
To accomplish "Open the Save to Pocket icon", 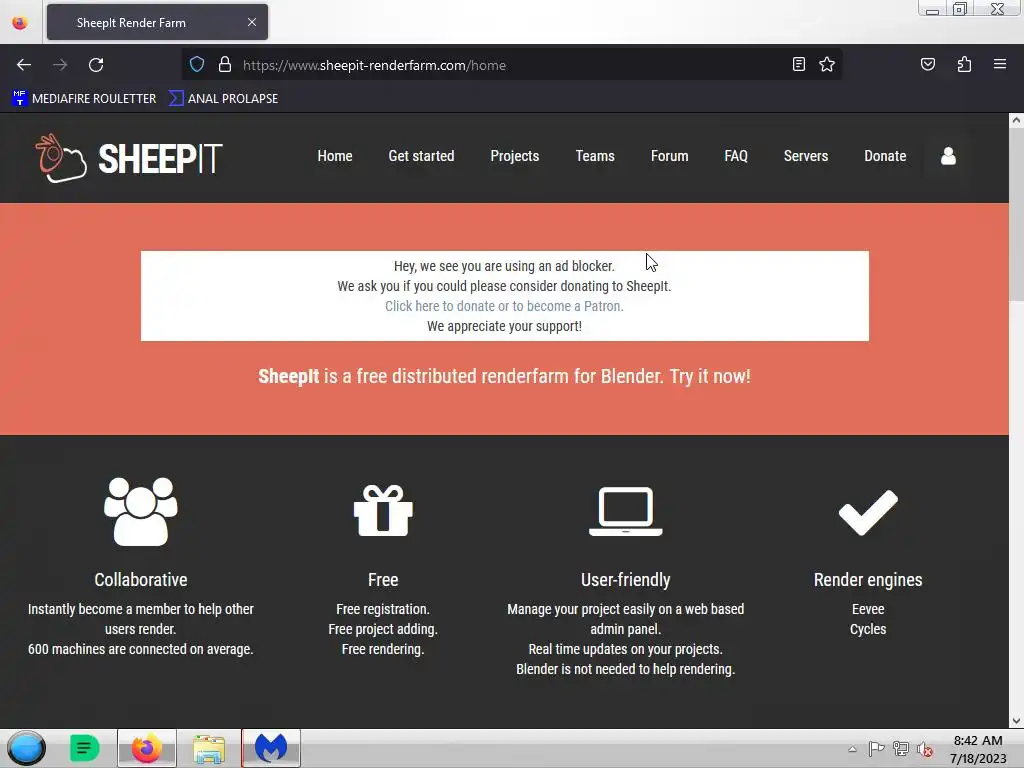I will pyautogui.click(x=928, y=64).
